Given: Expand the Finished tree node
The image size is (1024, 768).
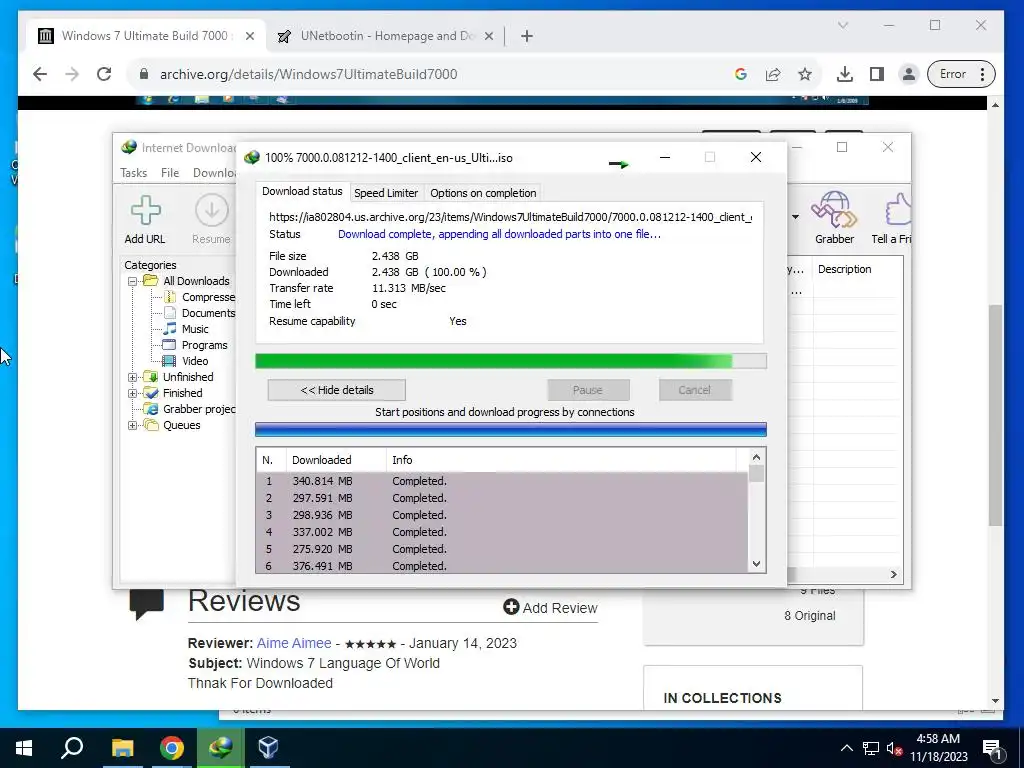Looking at the screenshot, I should (x=133, y=393).
